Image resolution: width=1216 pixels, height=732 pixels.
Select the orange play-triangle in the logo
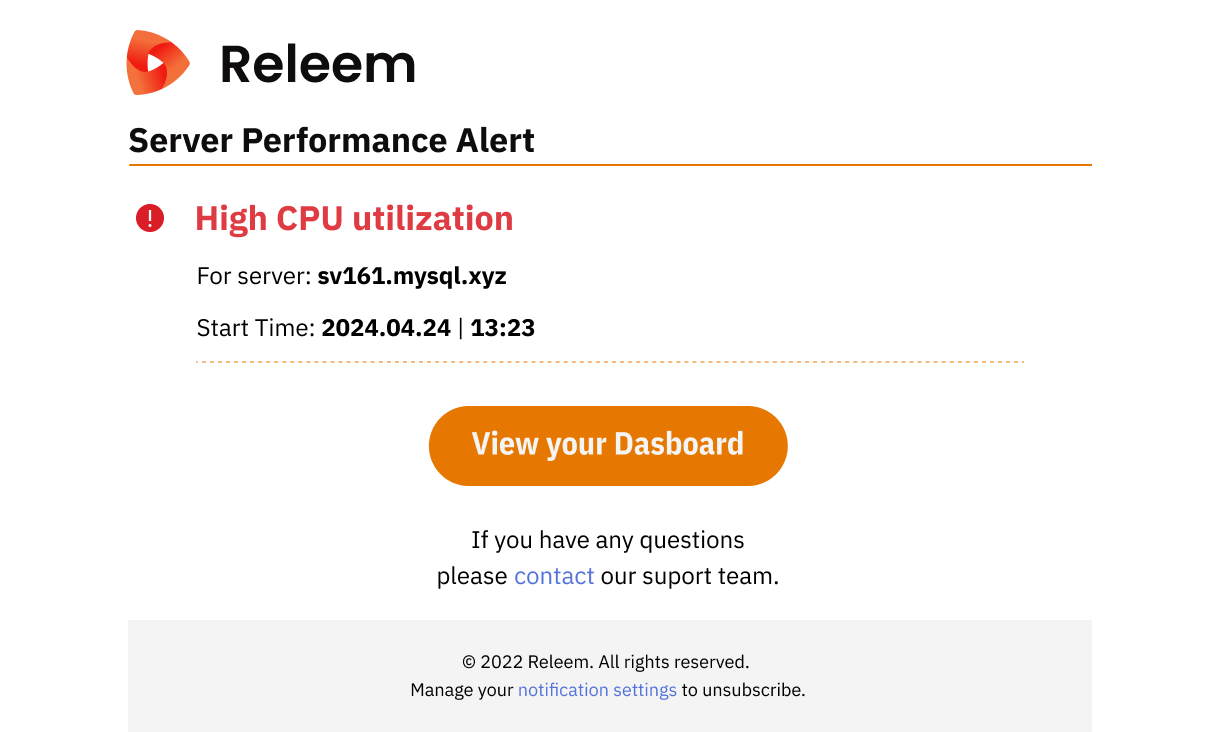[157, 62]
